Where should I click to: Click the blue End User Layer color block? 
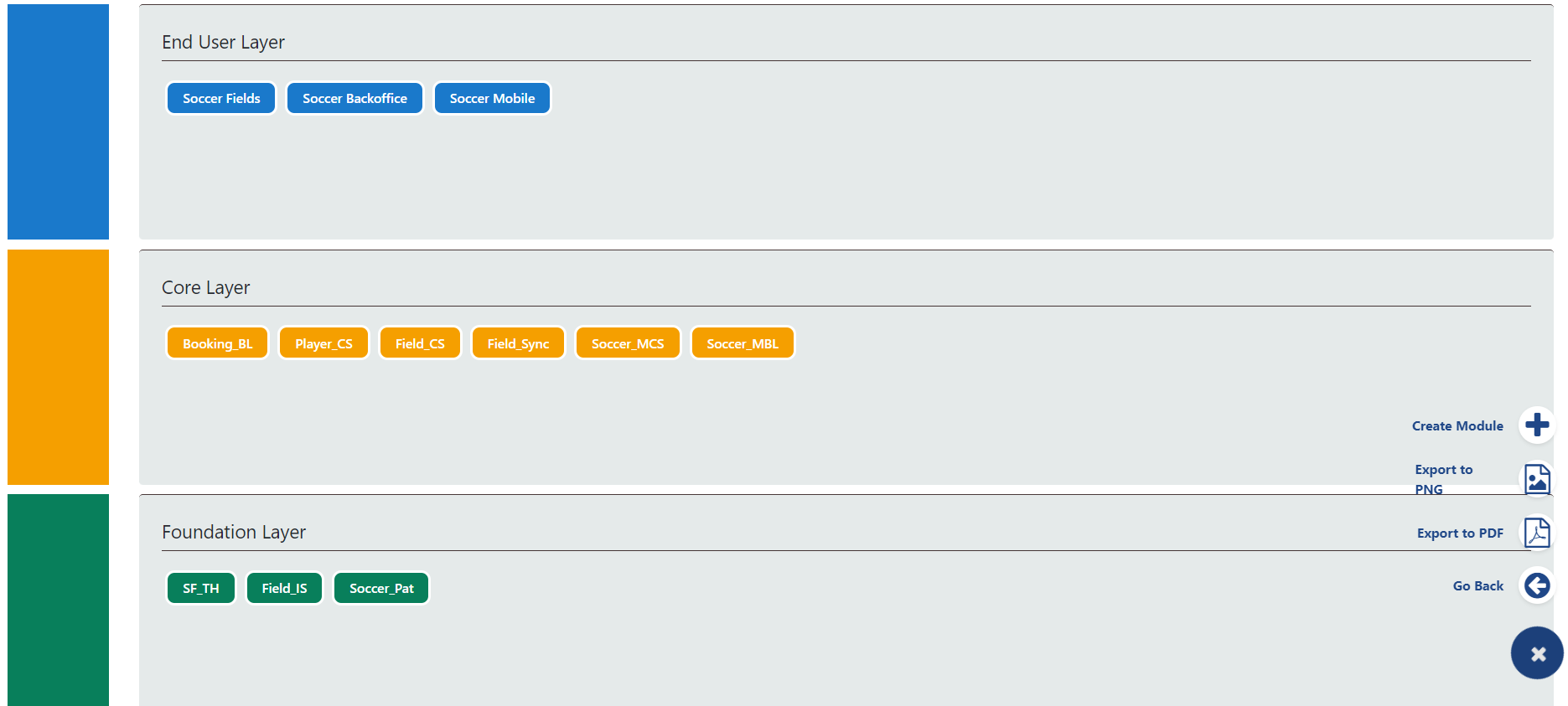(58, 121)
